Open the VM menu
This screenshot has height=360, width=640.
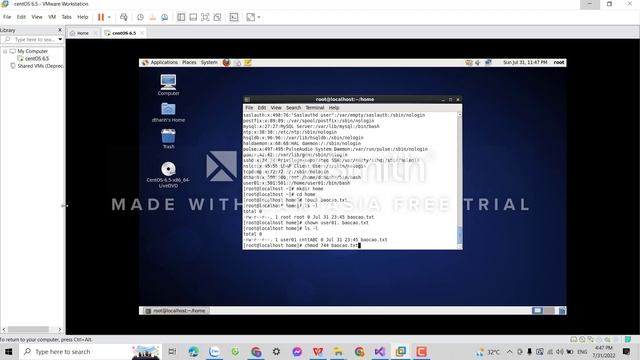tap(52, 17)
